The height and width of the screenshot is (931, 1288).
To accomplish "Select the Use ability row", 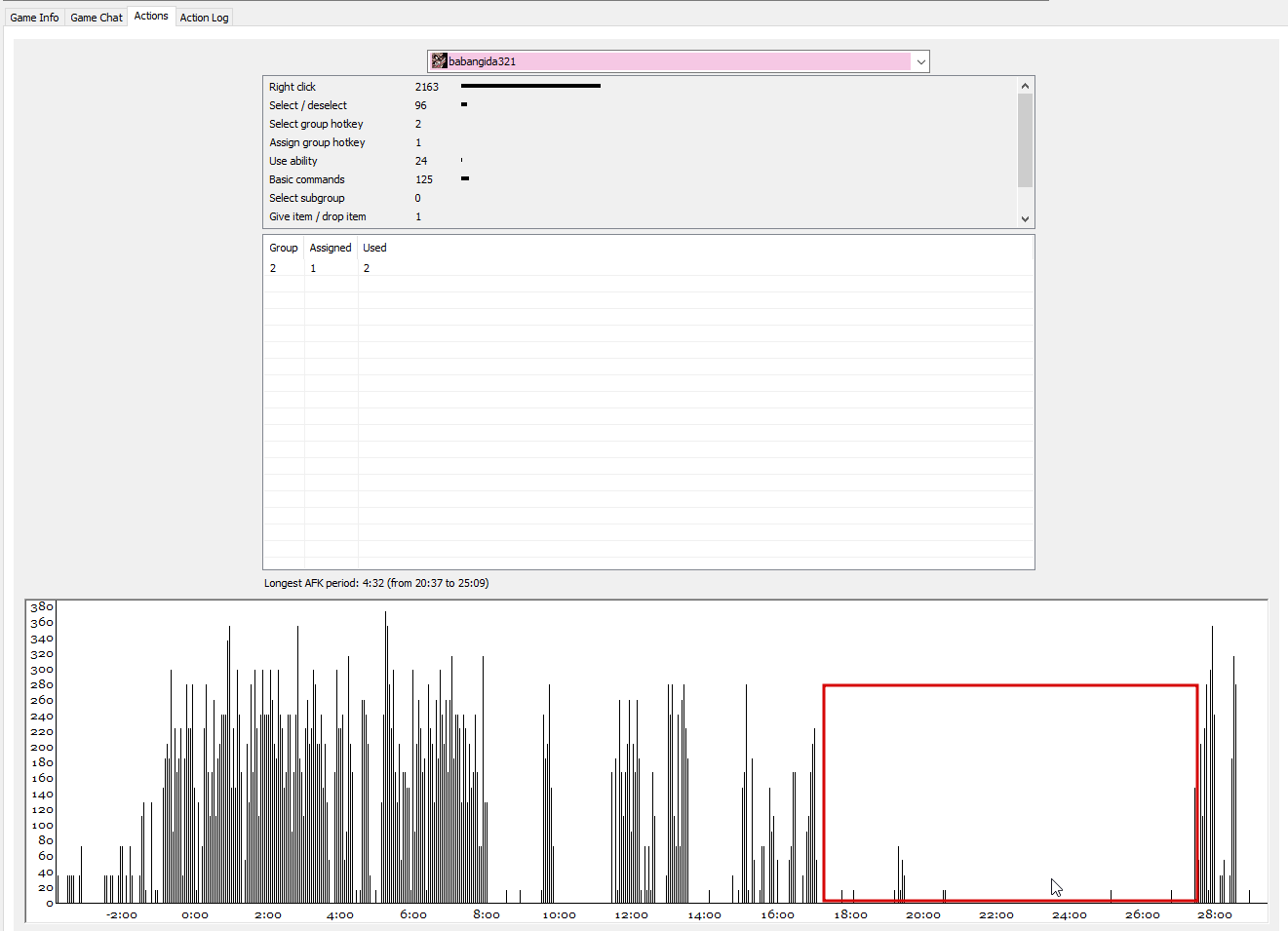I will pos(640,161).
